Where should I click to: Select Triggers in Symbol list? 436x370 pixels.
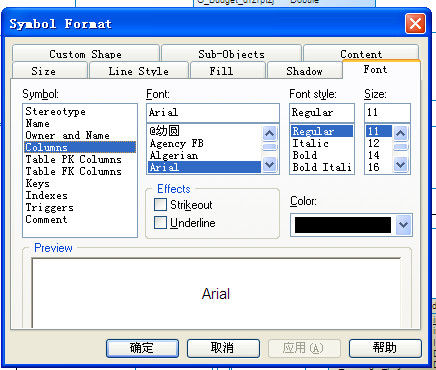pyautogui.click(x=80, y=207)
